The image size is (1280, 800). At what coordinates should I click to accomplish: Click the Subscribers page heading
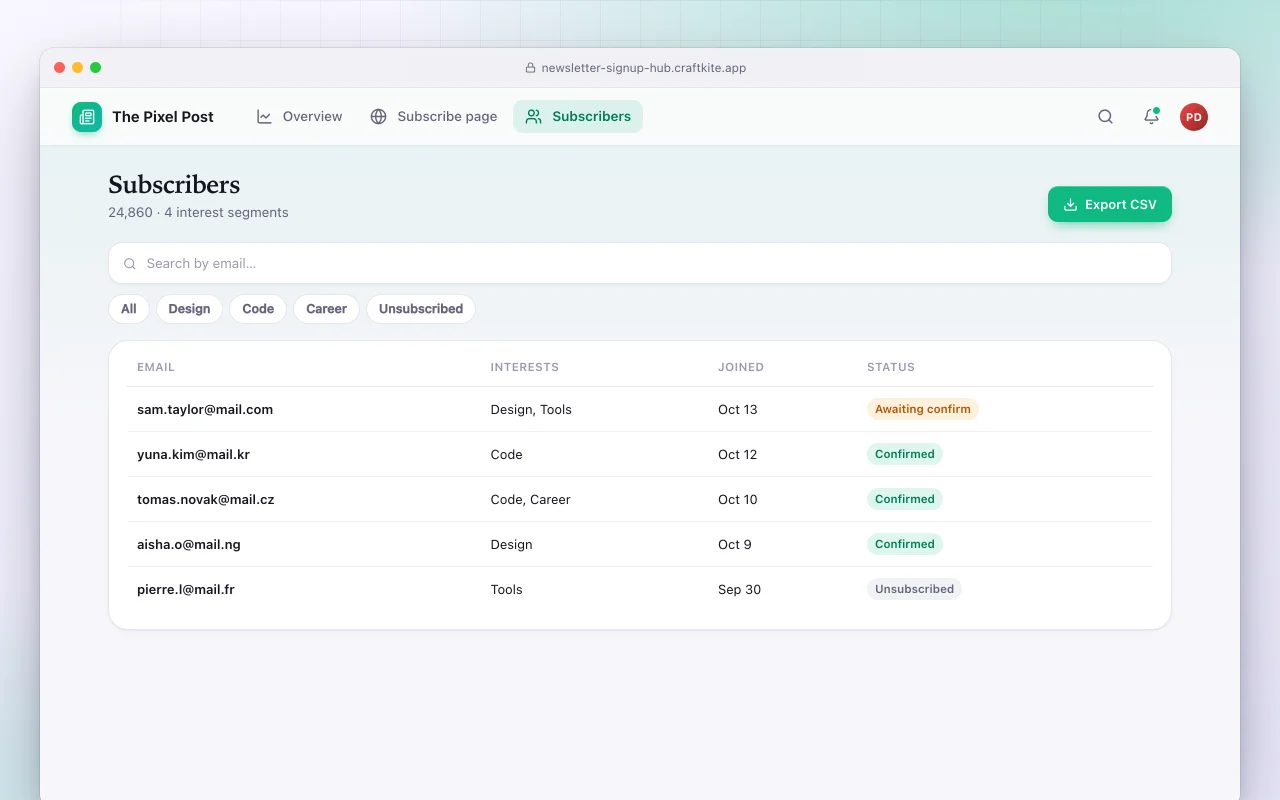[x=174, y=185]
